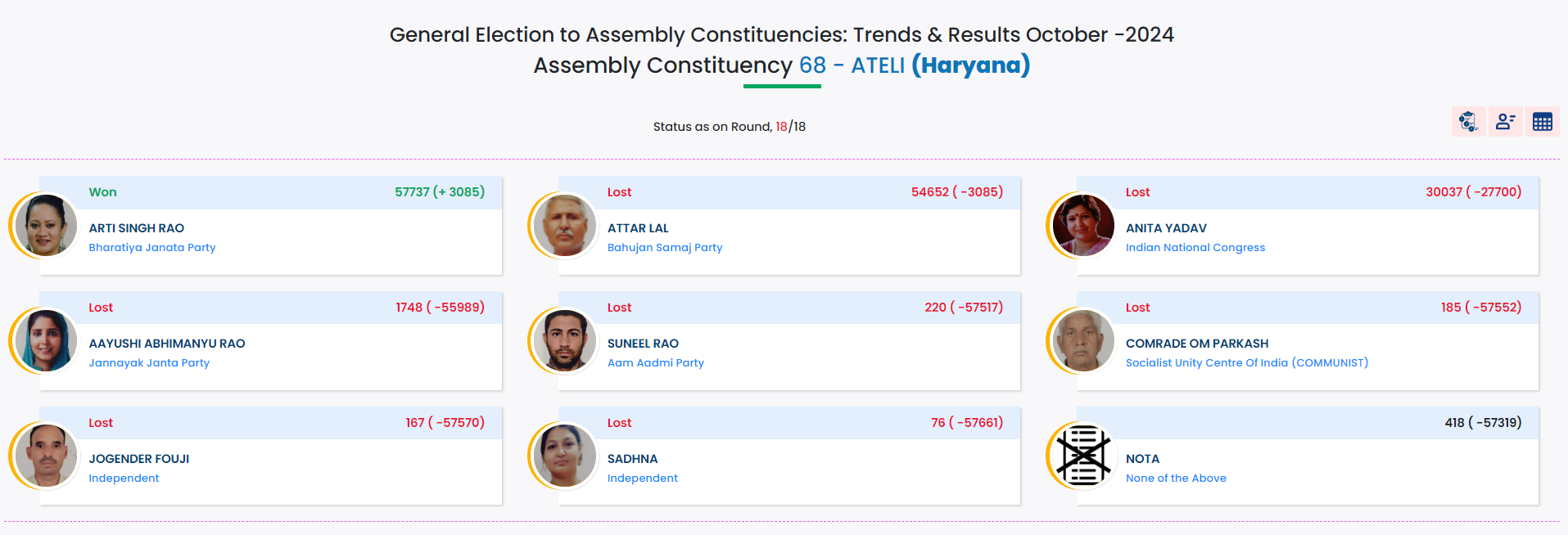The height and width of the screenshot is (535, 1568).
Task: Switch to the table grid view icon
Action: click(x=1543, y=122)
